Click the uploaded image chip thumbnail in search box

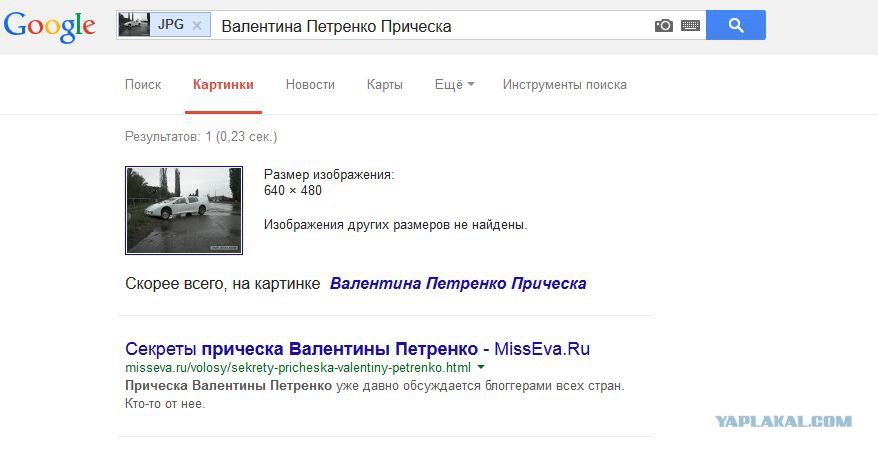(134, 25)
